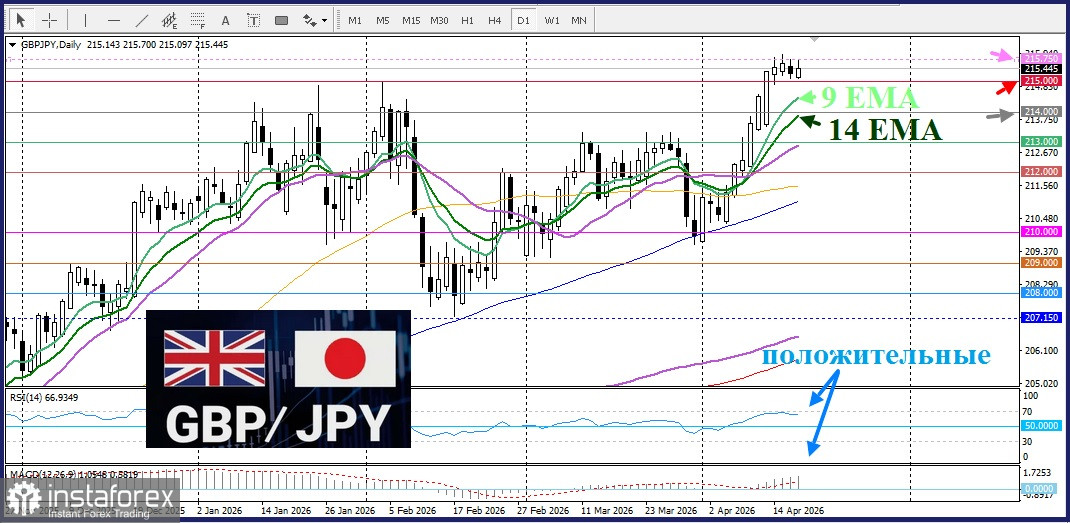Choose the trendline drawing tool

(142, 20)
